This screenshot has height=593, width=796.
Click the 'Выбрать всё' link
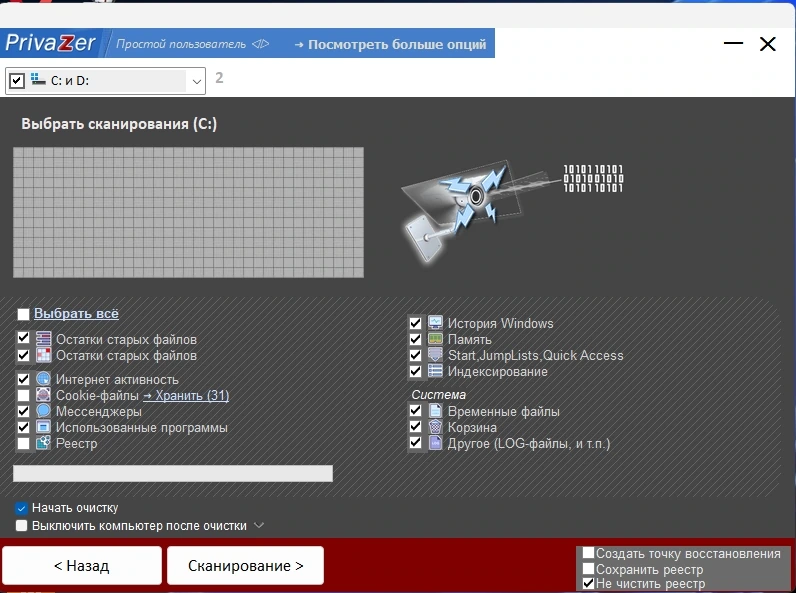pos(76,314)
